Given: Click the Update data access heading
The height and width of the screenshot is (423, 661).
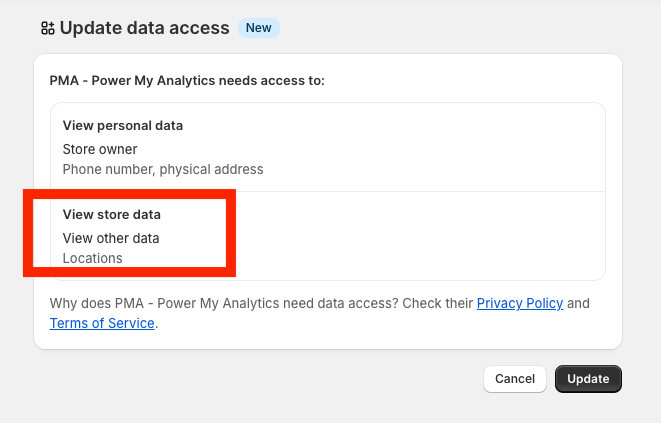Looking at the screenshot, I should (x=144, y=28).
